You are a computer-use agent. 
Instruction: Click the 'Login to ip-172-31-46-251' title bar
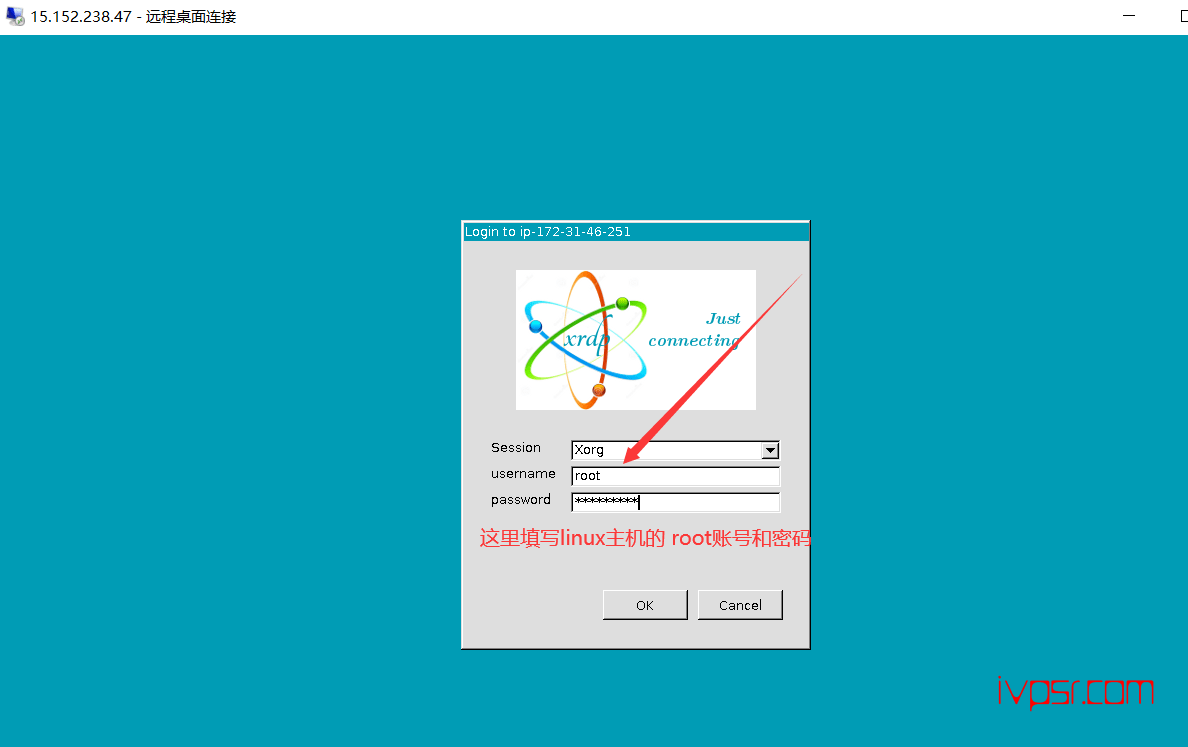tap(636, 232)
